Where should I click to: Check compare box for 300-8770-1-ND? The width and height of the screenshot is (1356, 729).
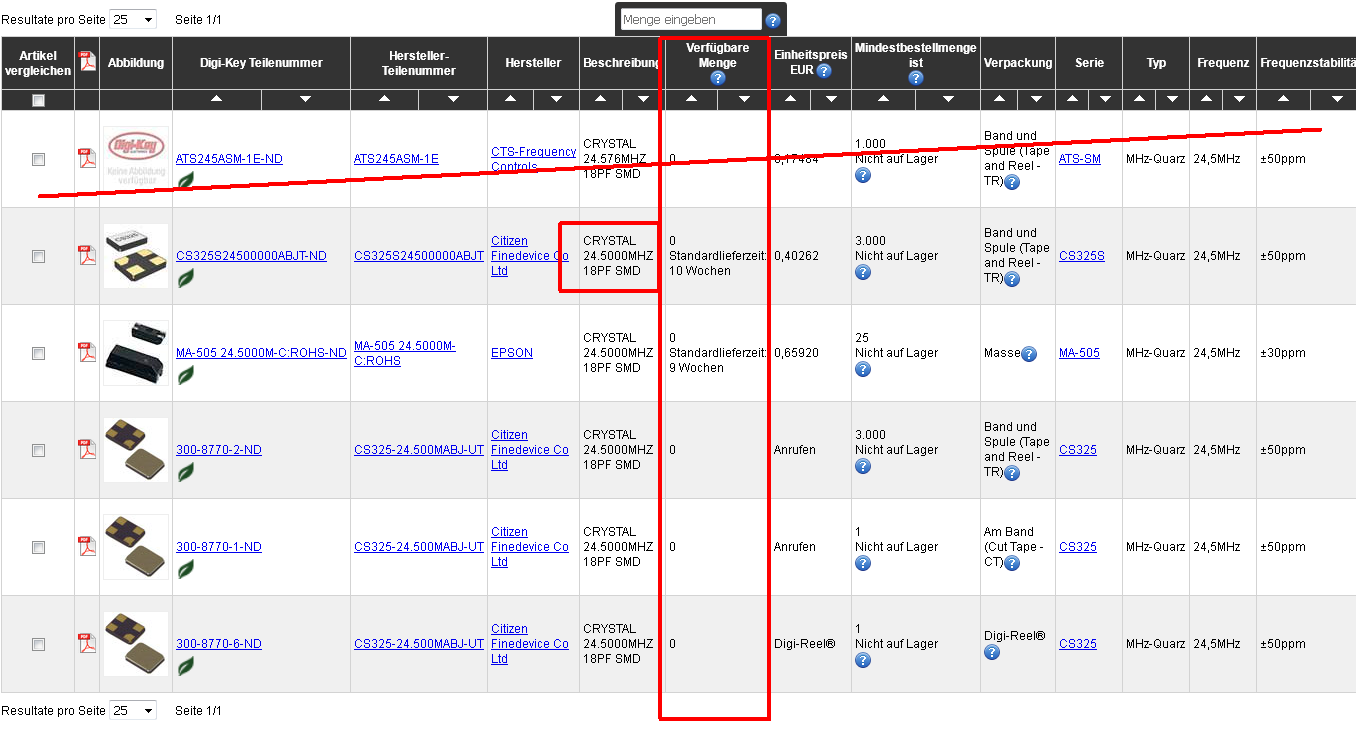(38, 547)
